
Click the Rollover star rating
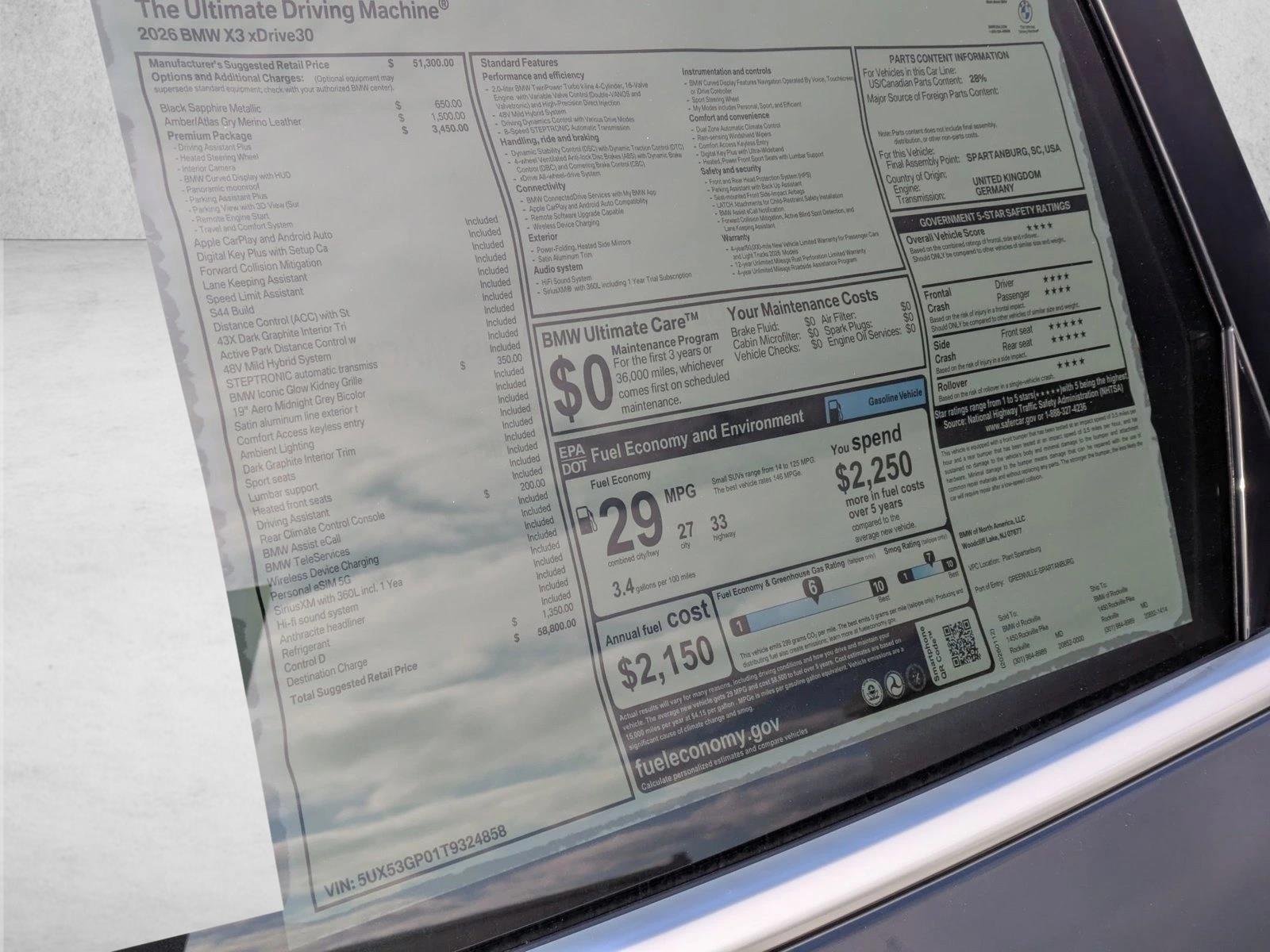click(1071, 363)
